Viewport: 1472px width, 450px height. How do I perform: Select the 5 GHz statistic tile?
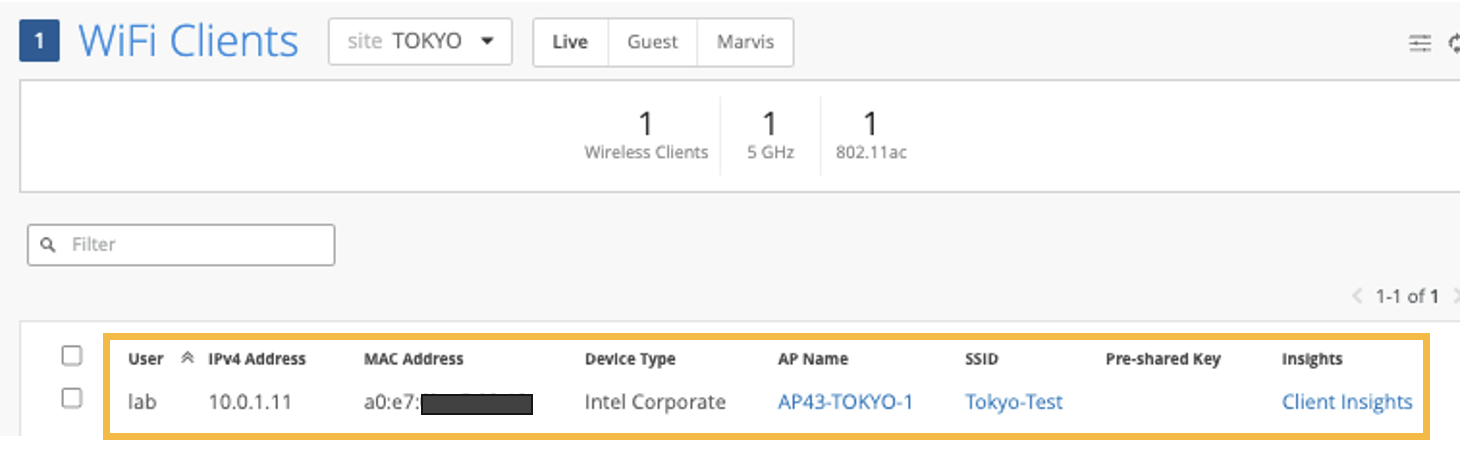(770, 136)
